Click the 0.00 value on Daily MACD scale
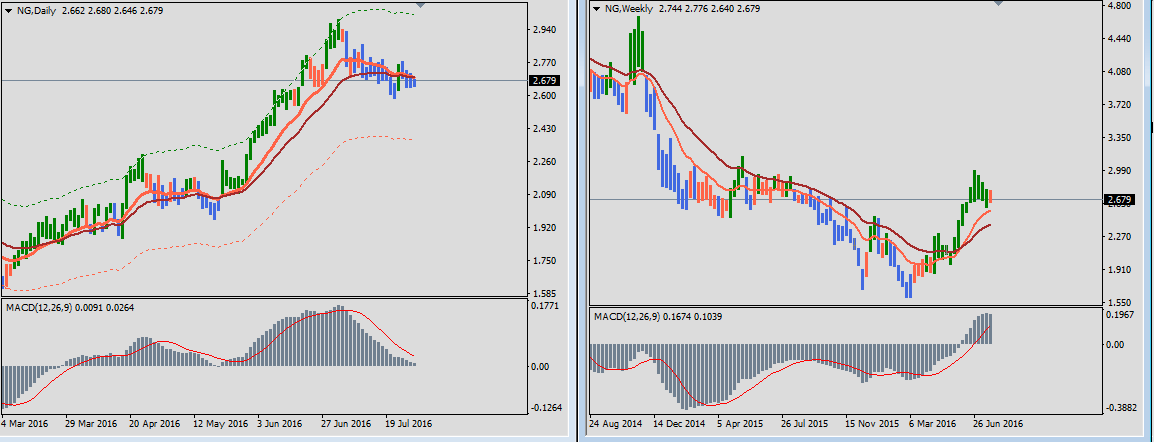1155x442 pixels. coord(541,367)
